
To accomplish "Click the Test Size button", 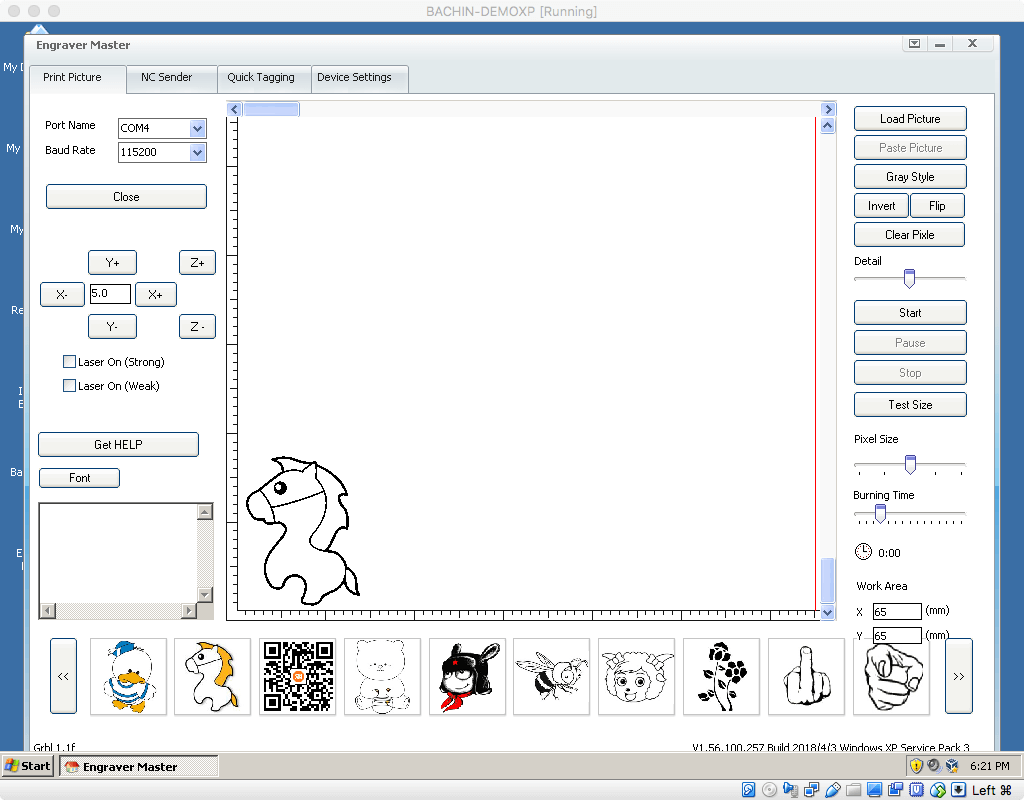I will [x=910, y=405].
